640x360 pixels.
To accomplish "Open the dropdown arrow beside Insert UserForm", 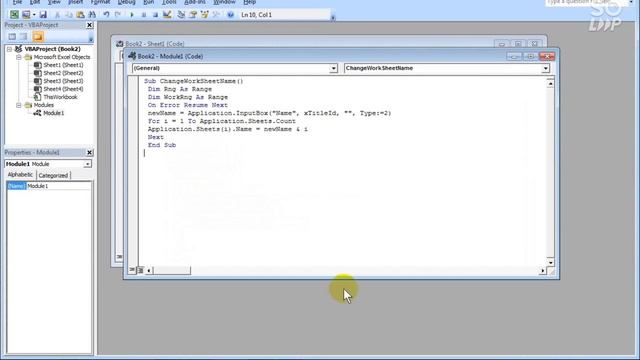I will 34,15.
